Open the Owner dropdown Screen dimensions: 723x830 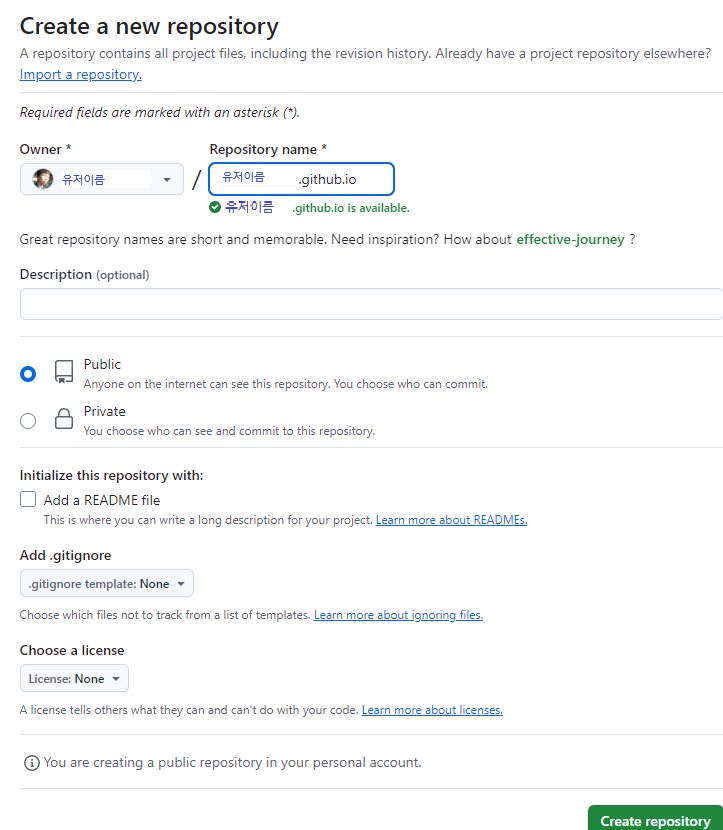[102, 179]
